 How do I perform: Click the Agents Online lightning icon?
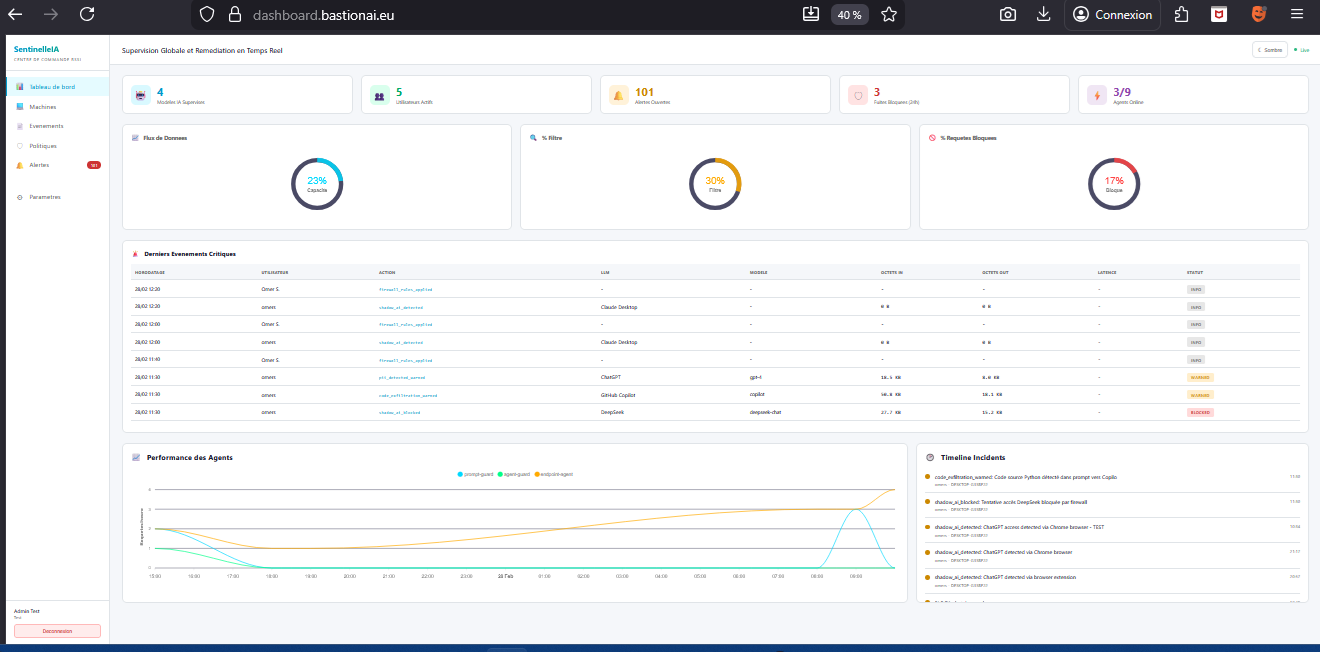1096,95
